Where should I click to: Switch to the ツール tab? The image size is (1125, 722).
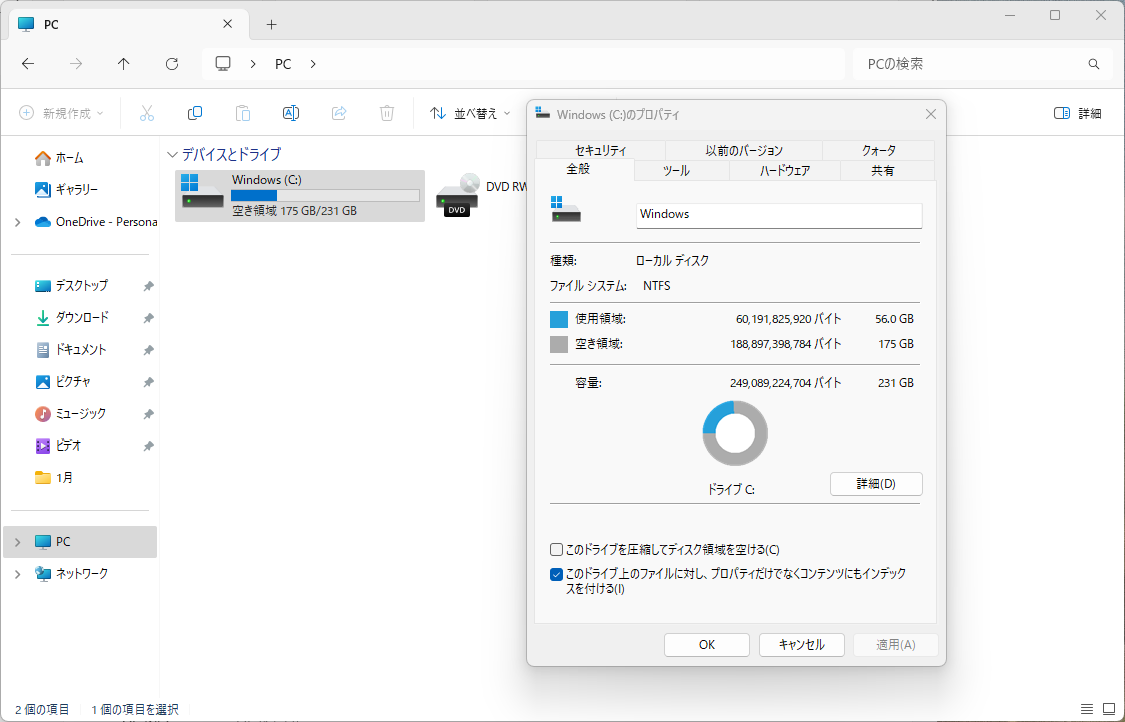[x=677, y=171]
